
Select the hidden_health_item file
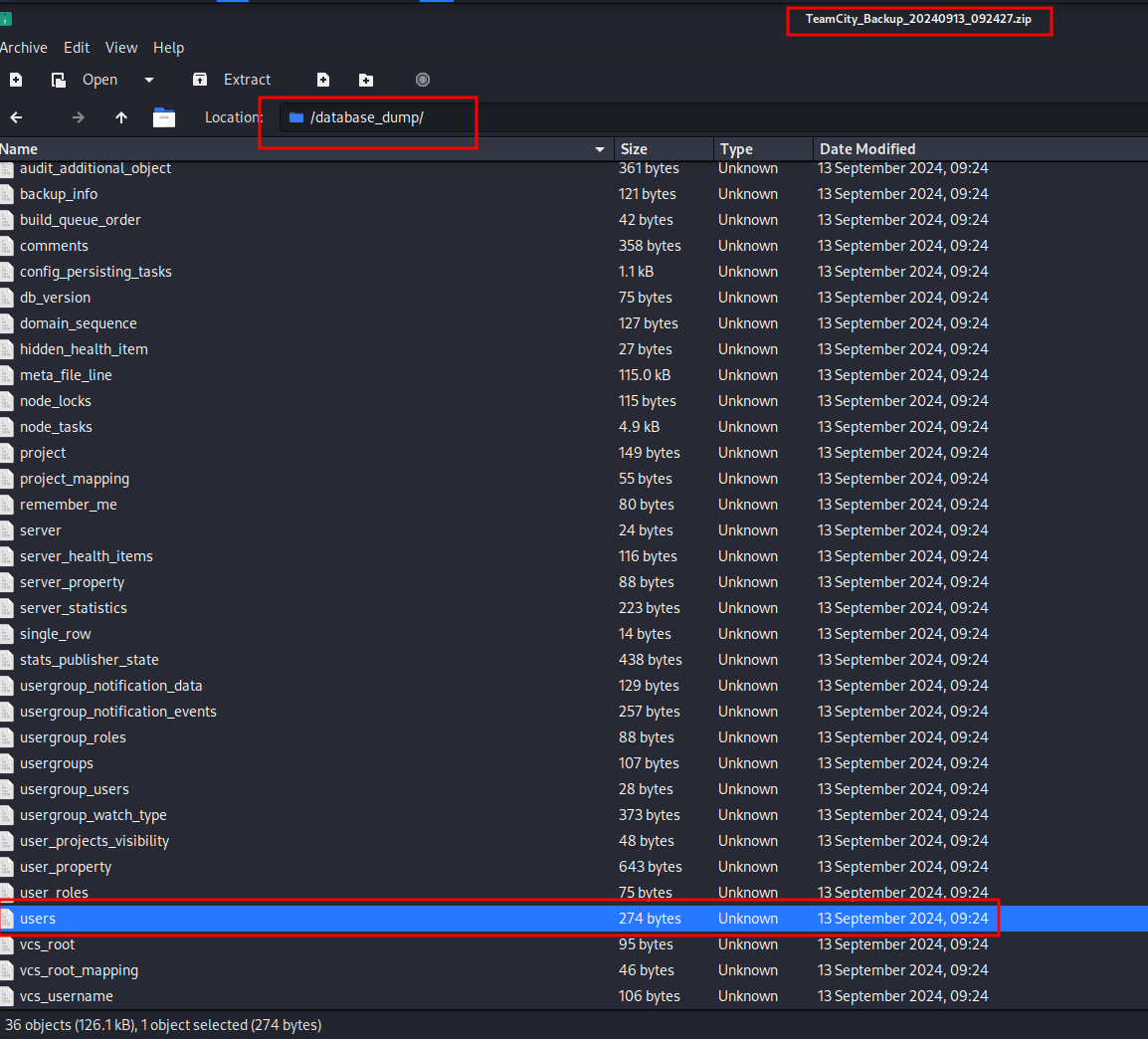coord(574,349)
